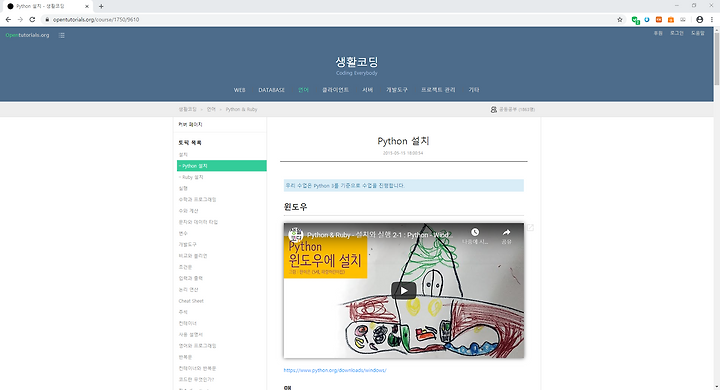Image resolution: width=720 pixels, height=390 pixels.
Task: Open the 클라이언트 menu category
Action: pos(335,90)
